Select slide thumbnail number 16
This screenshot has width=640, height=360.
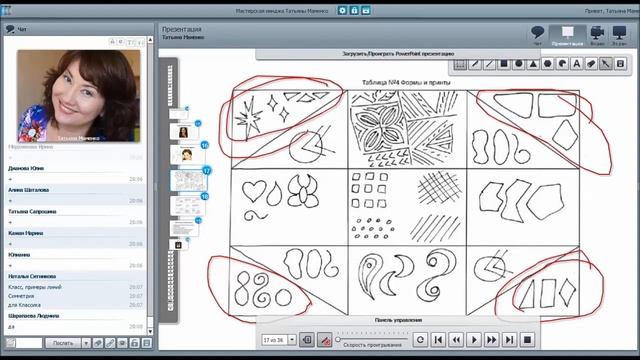187,155
